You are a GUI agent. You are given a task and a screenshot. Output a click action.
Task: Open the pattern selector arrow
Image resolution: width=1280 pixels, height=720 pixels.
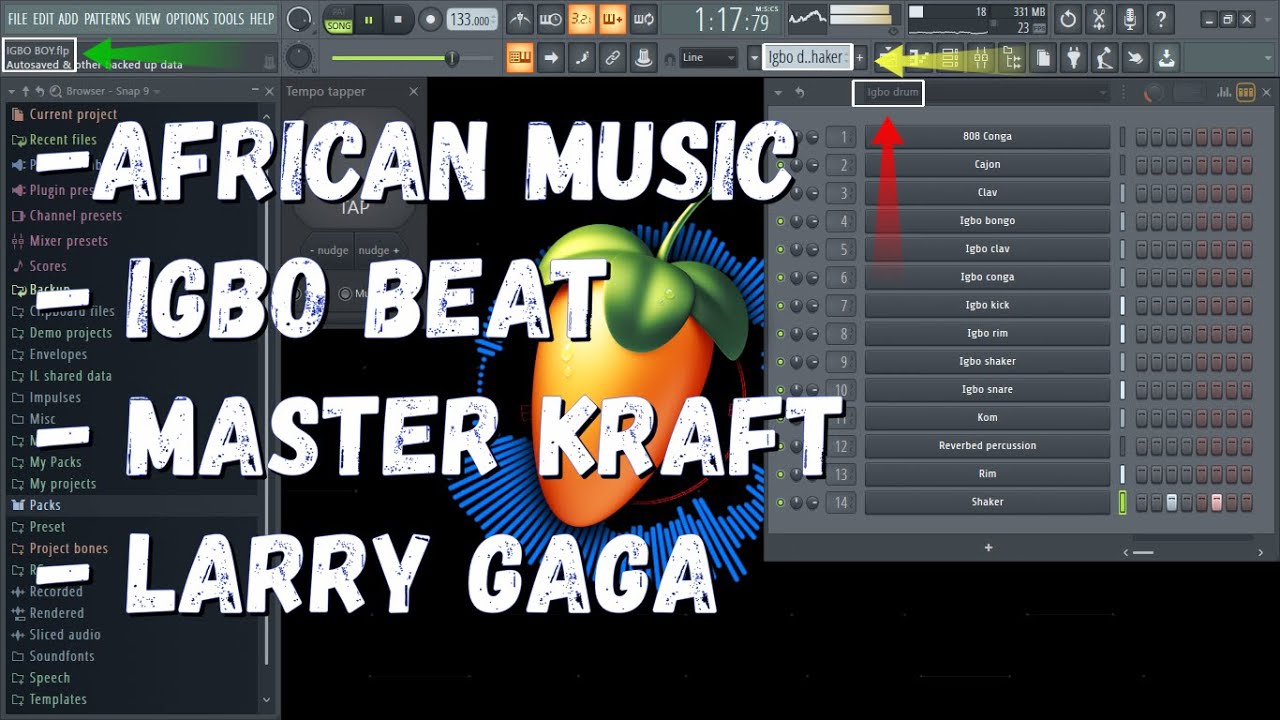tap(754, 58)
